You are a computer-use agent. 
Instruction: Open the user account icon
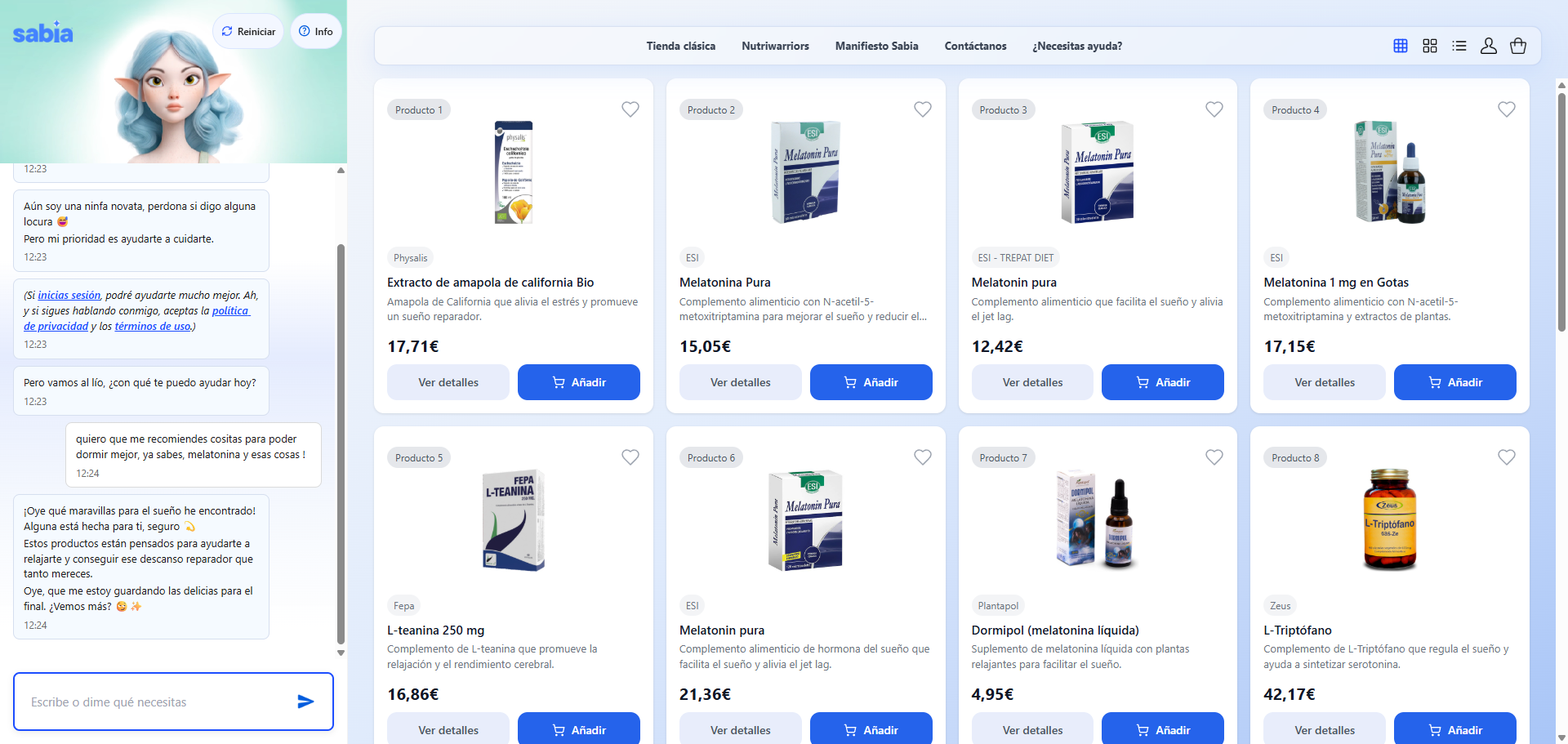point(1489,47)
